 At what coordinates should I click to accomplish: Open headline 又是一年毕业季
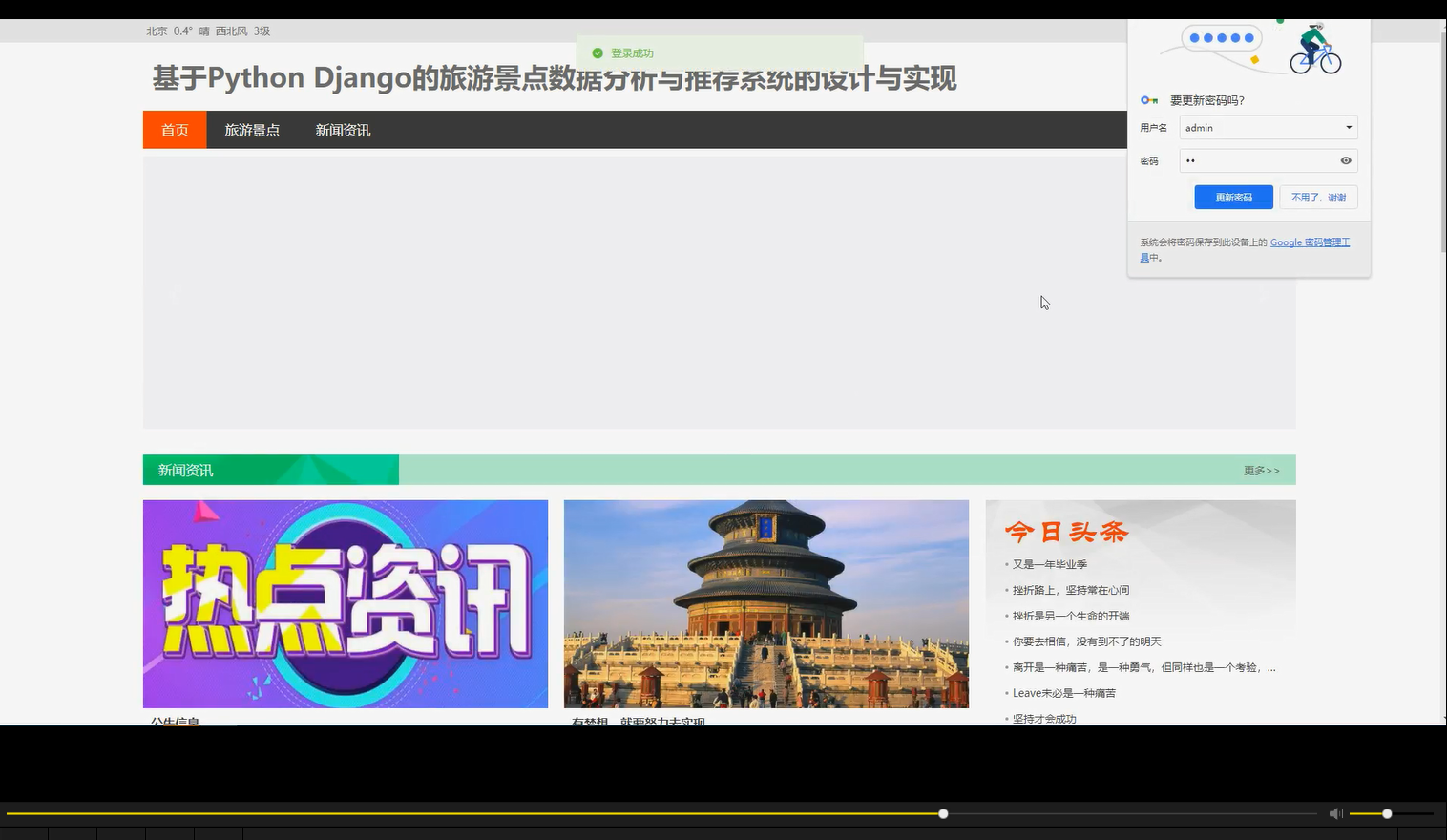1050,564
